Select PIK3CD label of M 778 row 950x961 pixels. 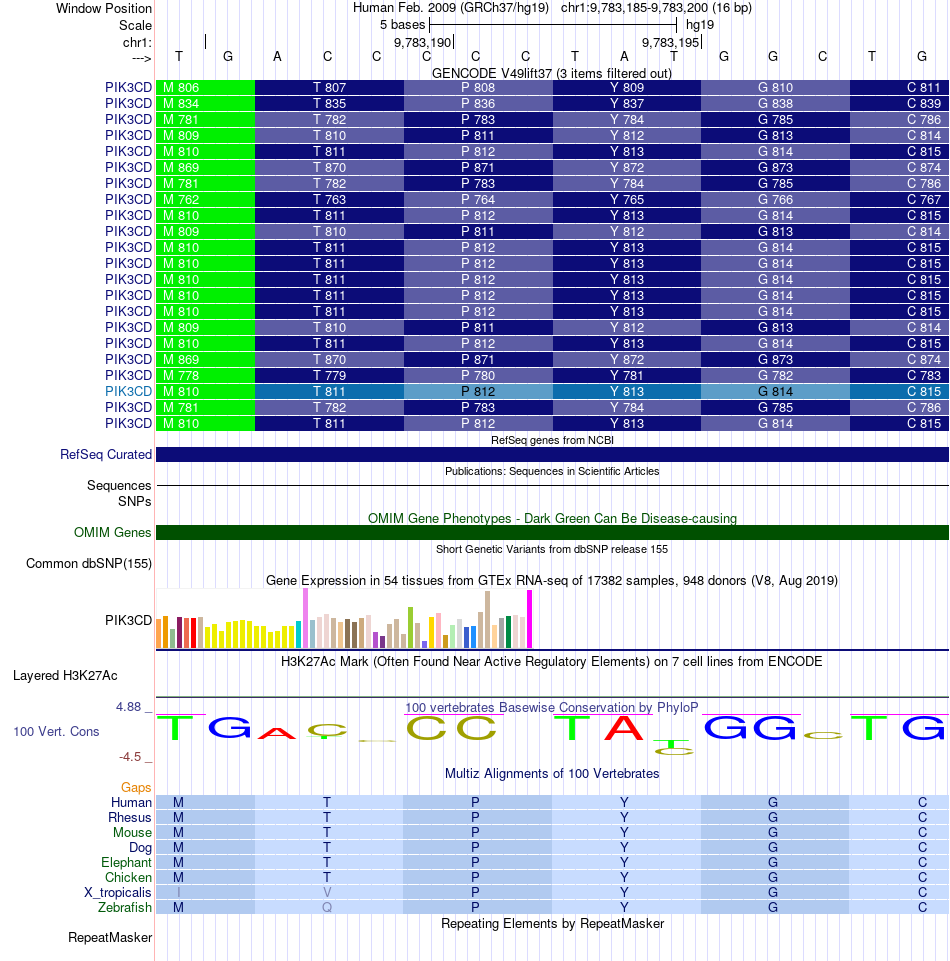(x=128, y=375)
